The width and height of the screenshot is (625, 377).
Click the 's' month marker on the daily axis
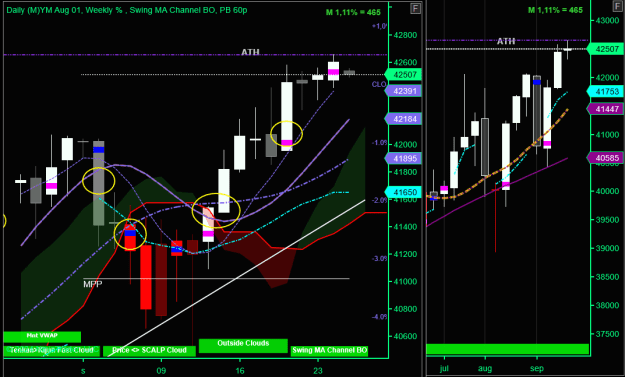tap(83, 370)
